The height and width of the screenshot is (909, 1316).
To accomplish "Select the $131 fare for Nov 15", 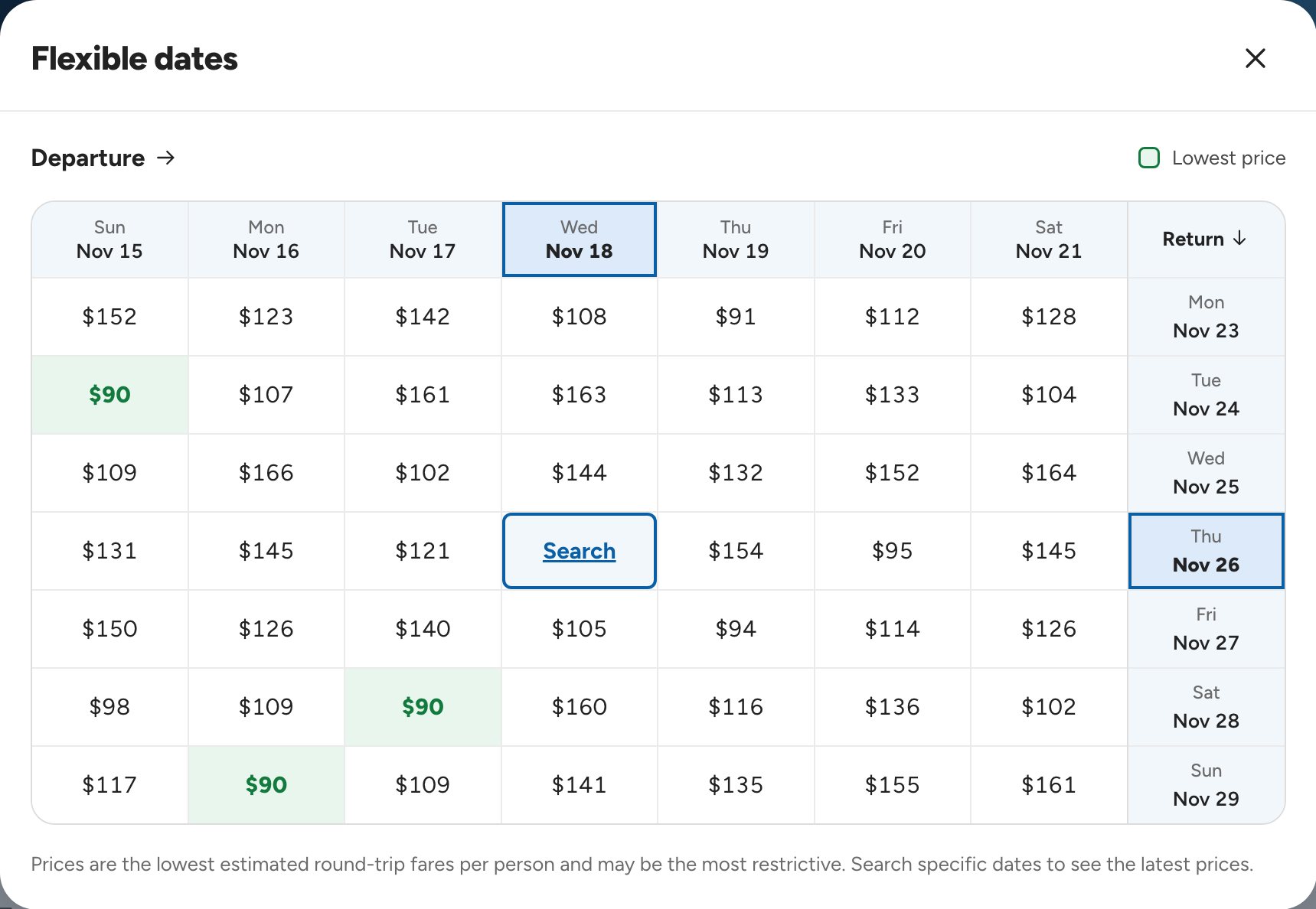I will [x=109, y=551].
